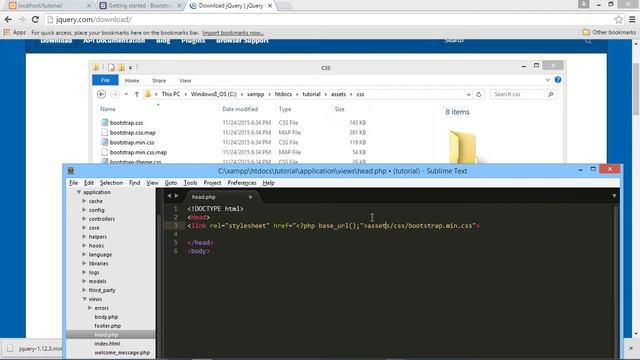
Task: Open Sublime Goto menu
Action: [171, 183]
